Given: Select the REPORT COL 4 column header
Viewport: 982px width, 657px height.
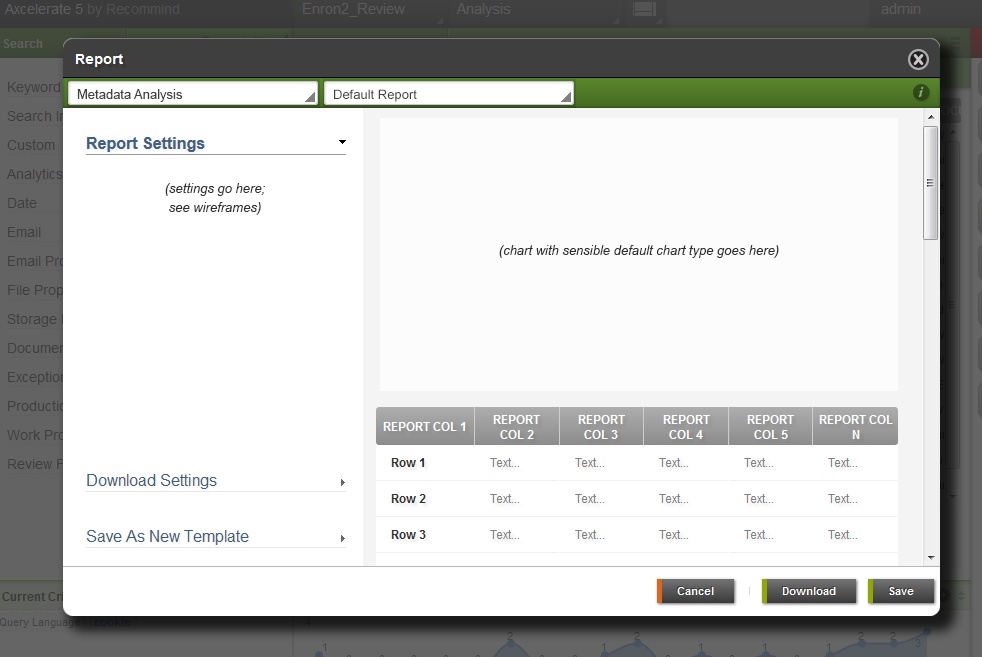Looking at the screenshot, I should click(x=686, y=427).
